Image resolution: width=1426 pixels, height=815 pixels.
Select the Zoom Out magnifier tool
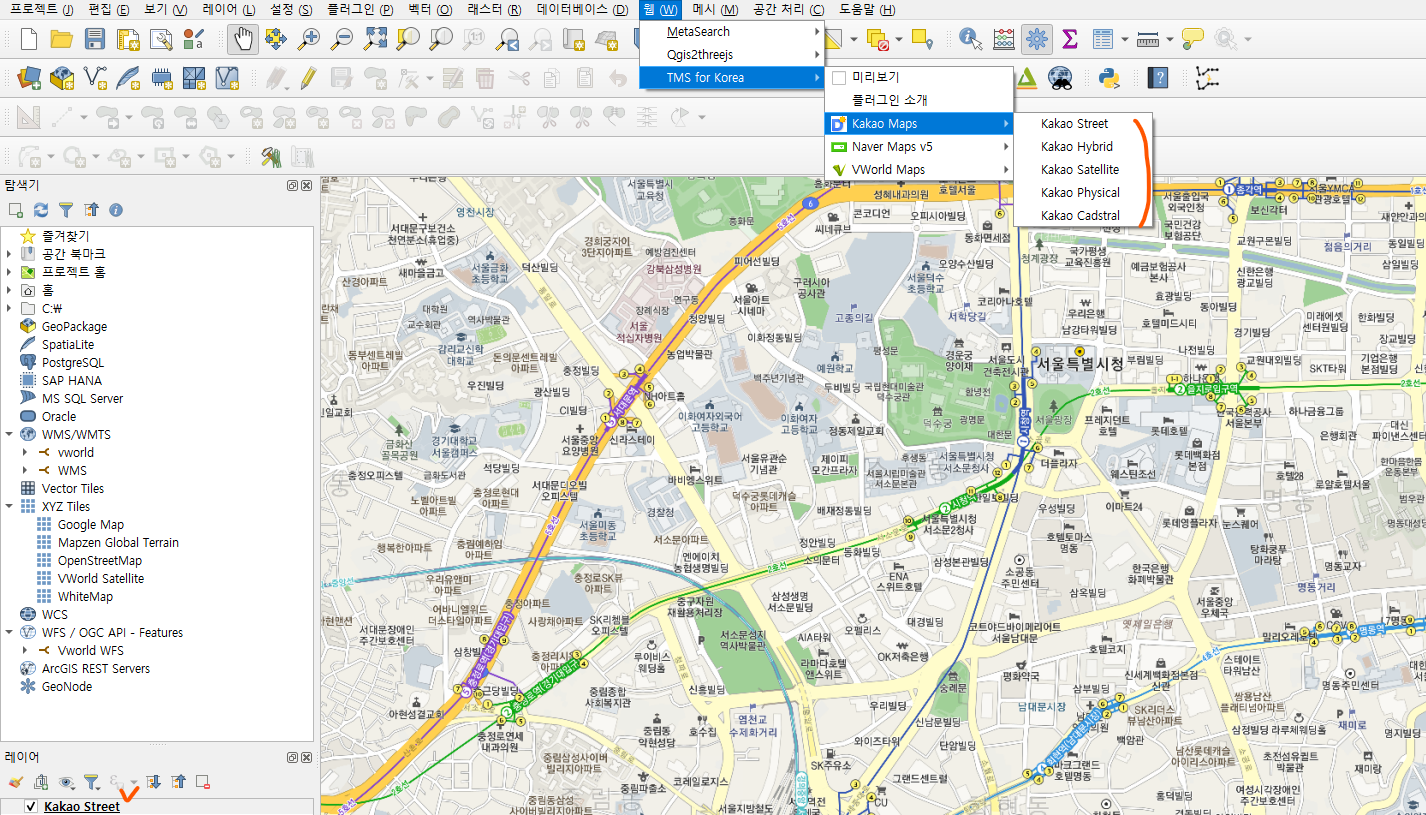[342, 39]
